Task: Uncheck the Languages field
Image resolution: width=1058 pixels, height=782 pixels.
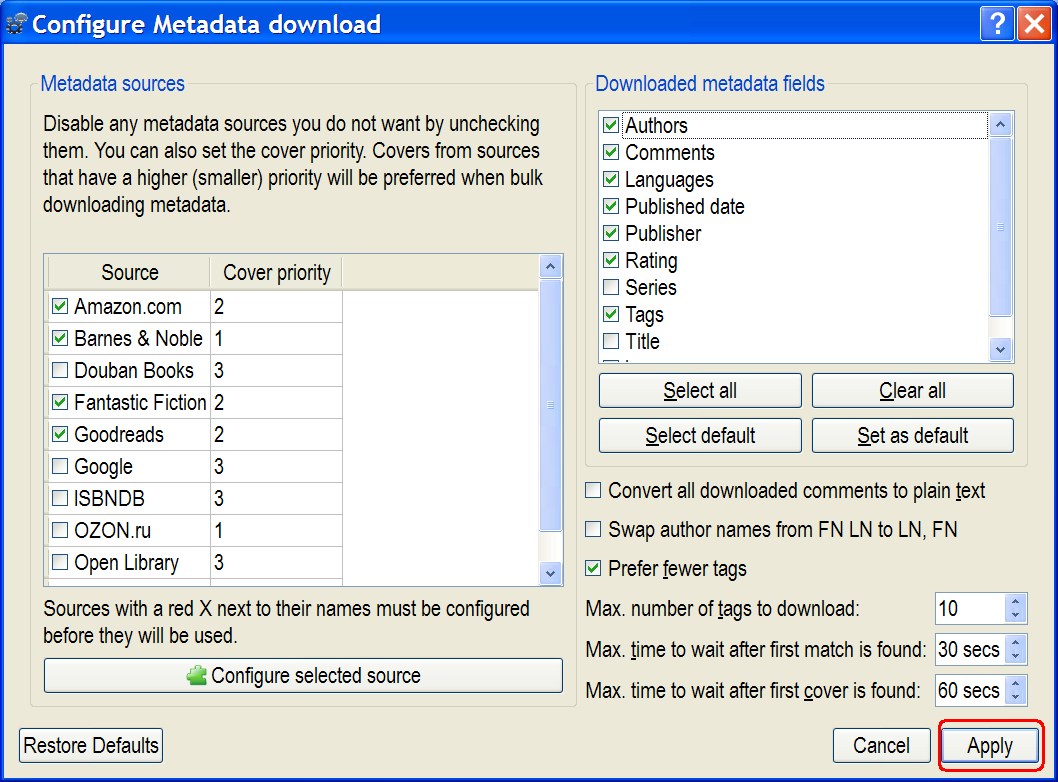Action: [611, 179]
